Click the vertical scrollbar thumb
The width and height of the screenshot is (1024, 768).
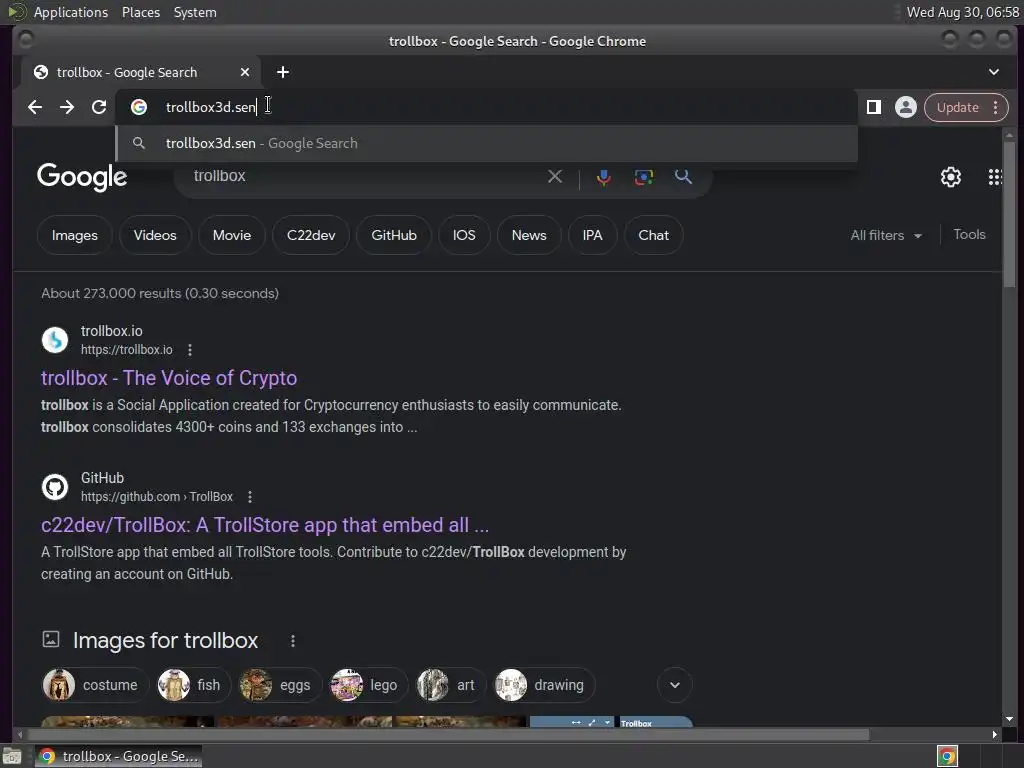pos(1010,212)
